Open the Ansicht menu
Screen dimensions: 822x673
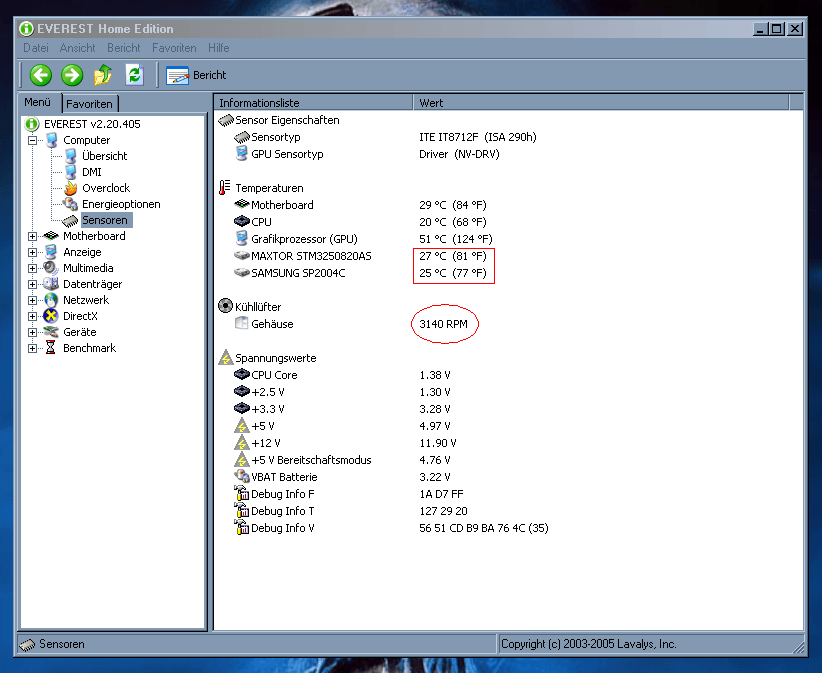click(x=78, y=48)
